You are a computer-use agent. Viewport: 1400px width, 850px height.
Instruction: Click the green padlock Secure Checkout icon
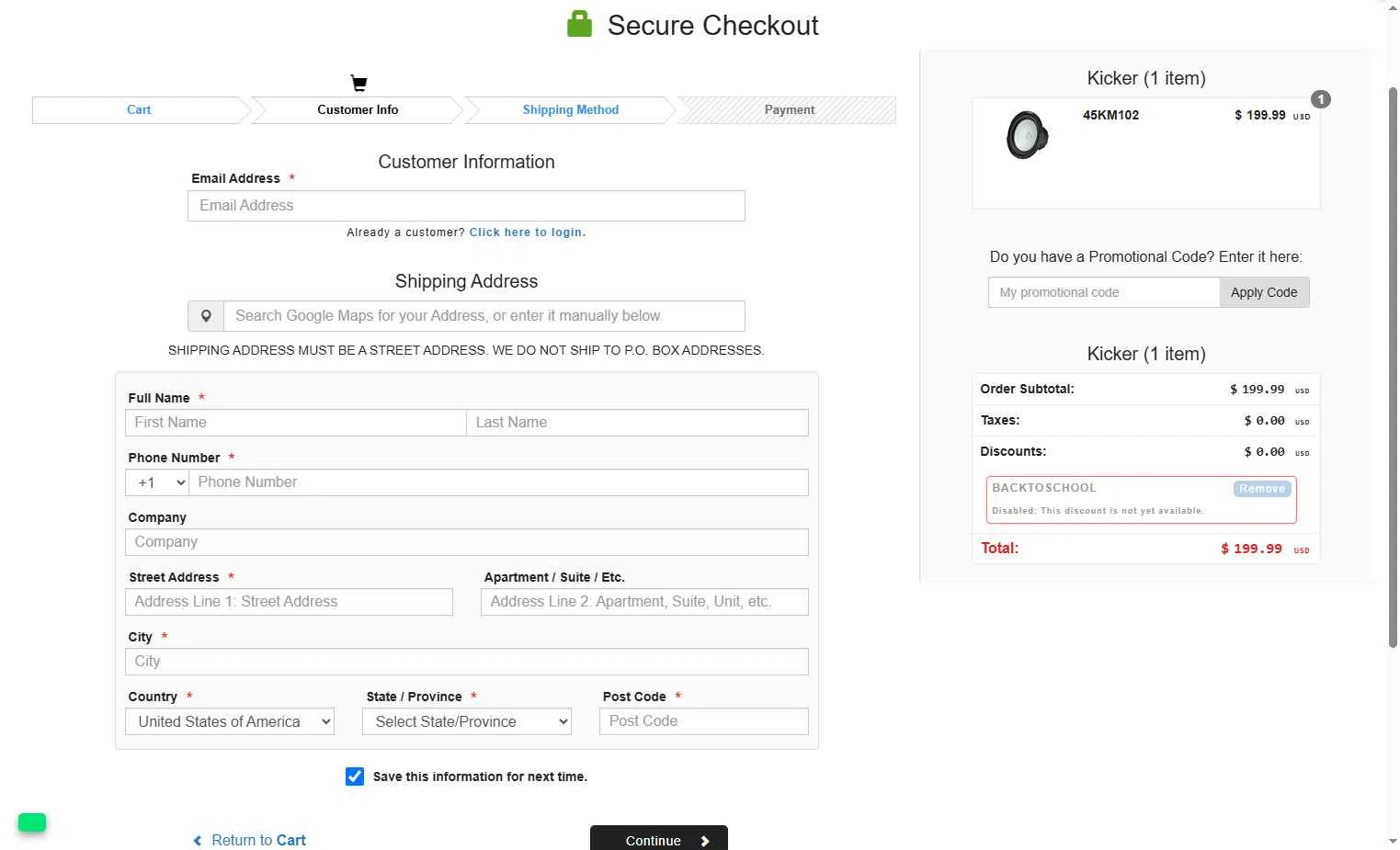(x=579, y=24)
